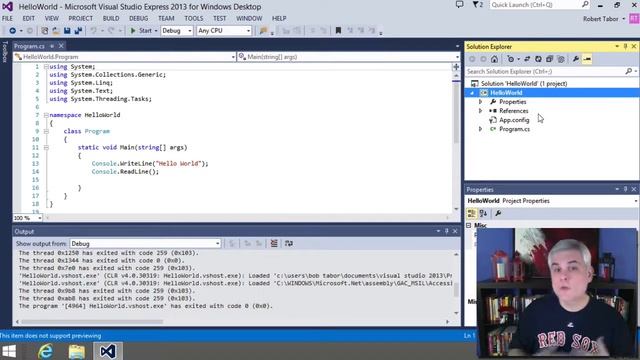Click the Undo toolbar icon

tap(93, 31)
